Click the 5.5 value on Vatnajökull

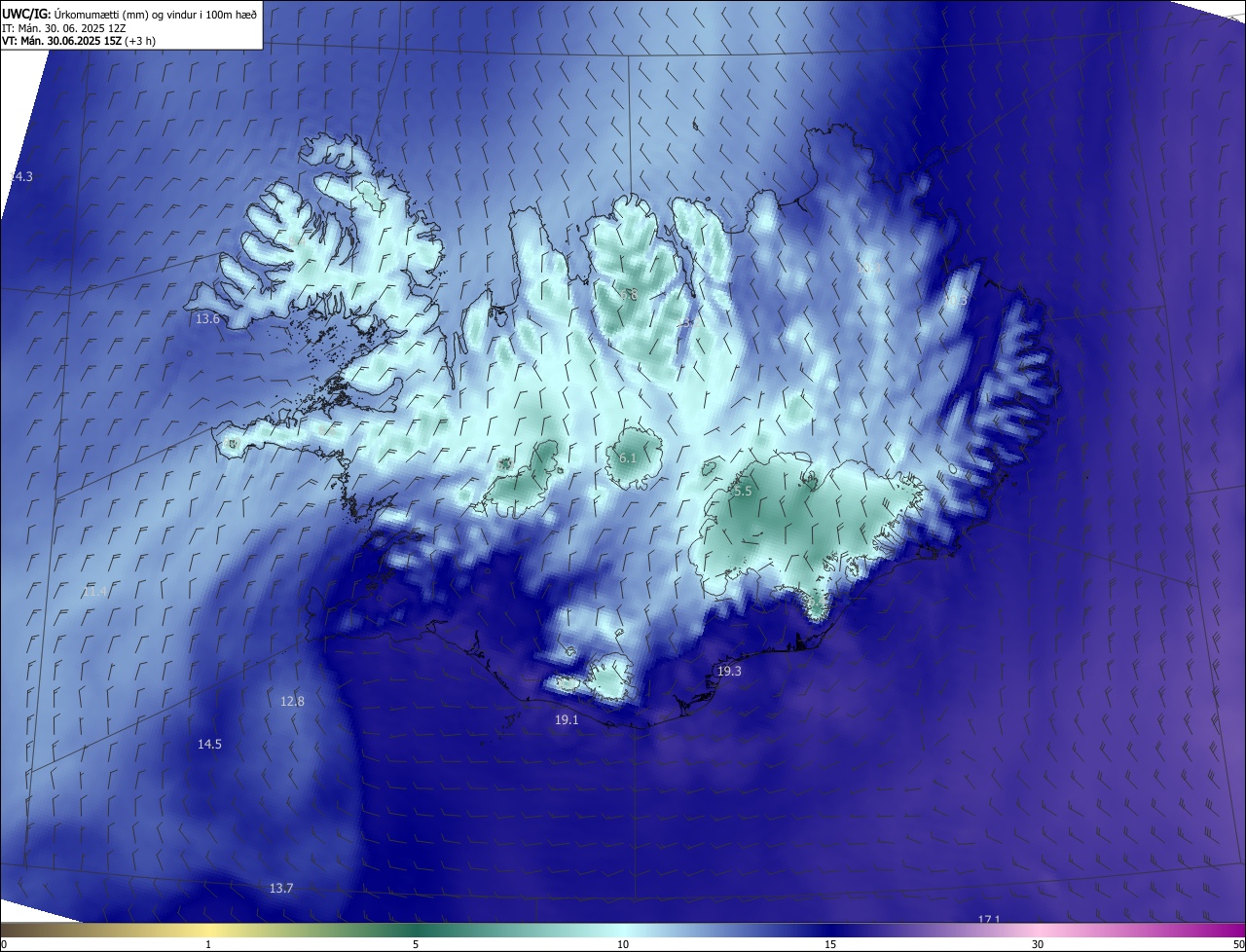click(x=743, y=492)
